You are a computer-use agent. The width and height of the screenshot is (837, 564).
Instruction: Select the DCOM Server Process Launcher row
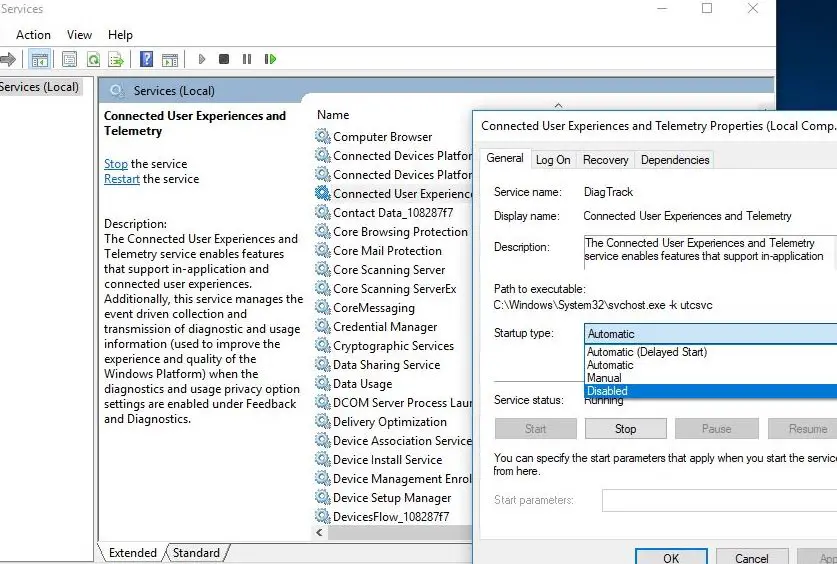coord(394,402)
